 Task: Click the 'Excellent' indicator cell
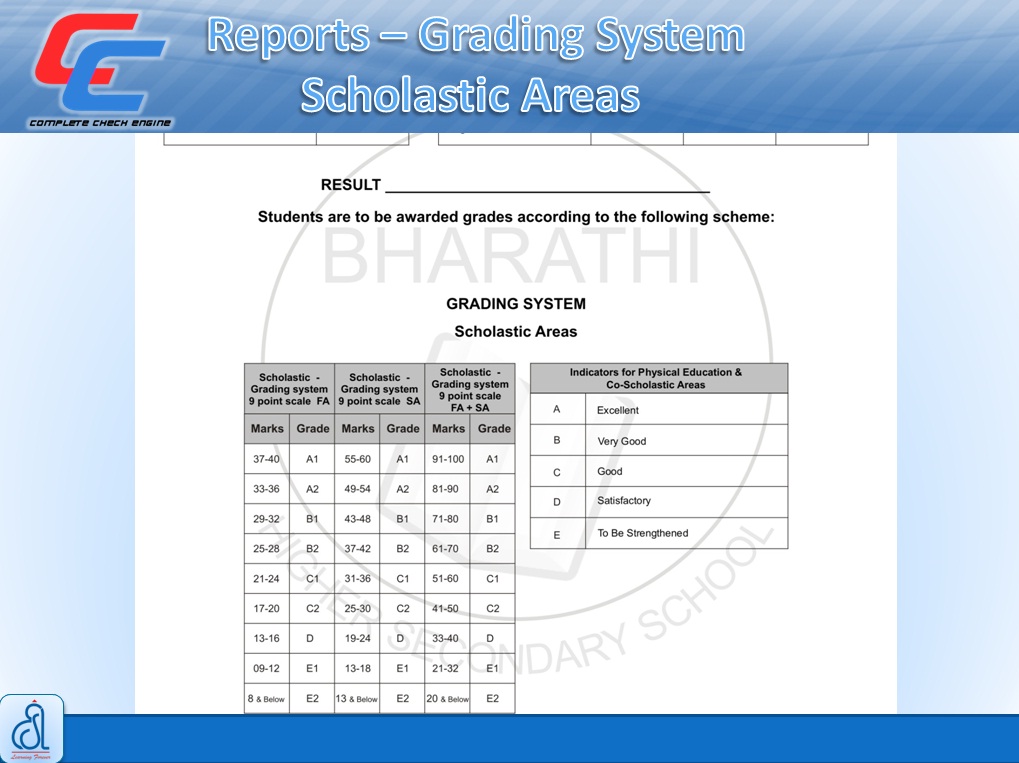(686, 410)
